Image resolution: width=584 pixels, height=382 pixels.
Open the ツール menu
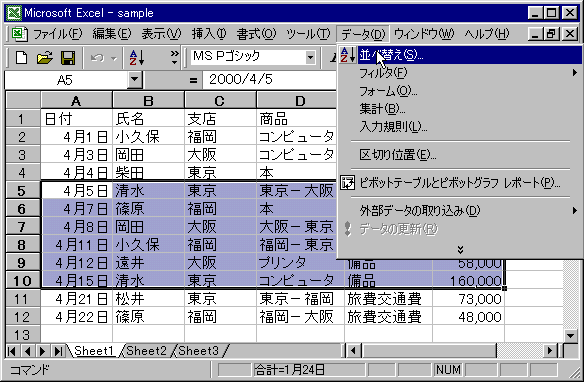click(308, 34)
